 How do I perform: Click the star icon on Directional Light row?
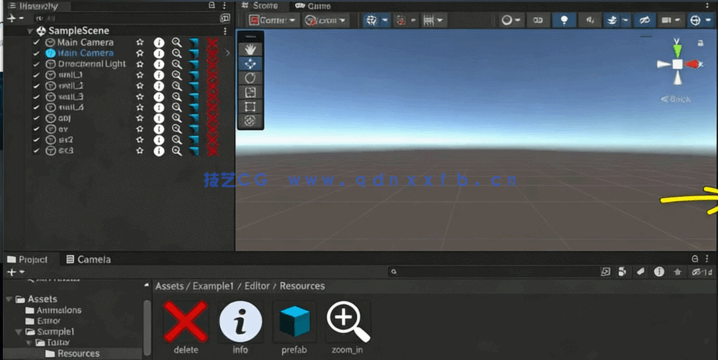tap(140, 64)
